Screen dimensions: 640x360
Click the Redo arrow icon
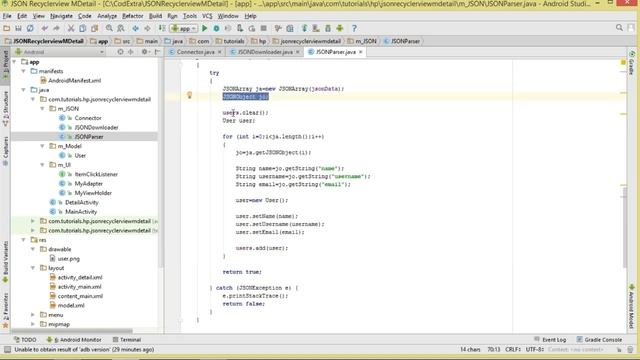point(56,28)
